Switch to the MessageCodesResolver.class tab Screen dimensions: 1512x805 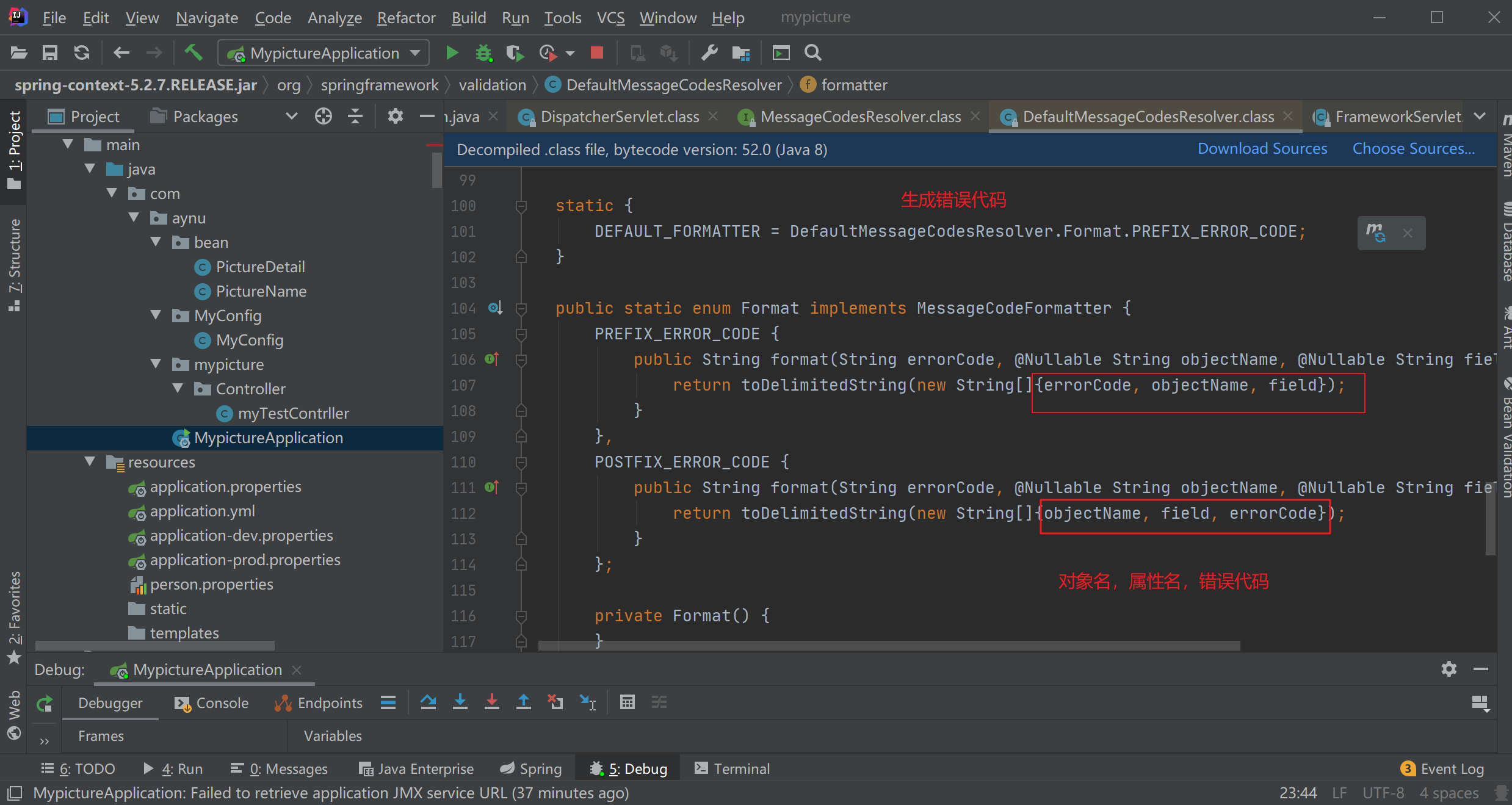click(860, 117)
